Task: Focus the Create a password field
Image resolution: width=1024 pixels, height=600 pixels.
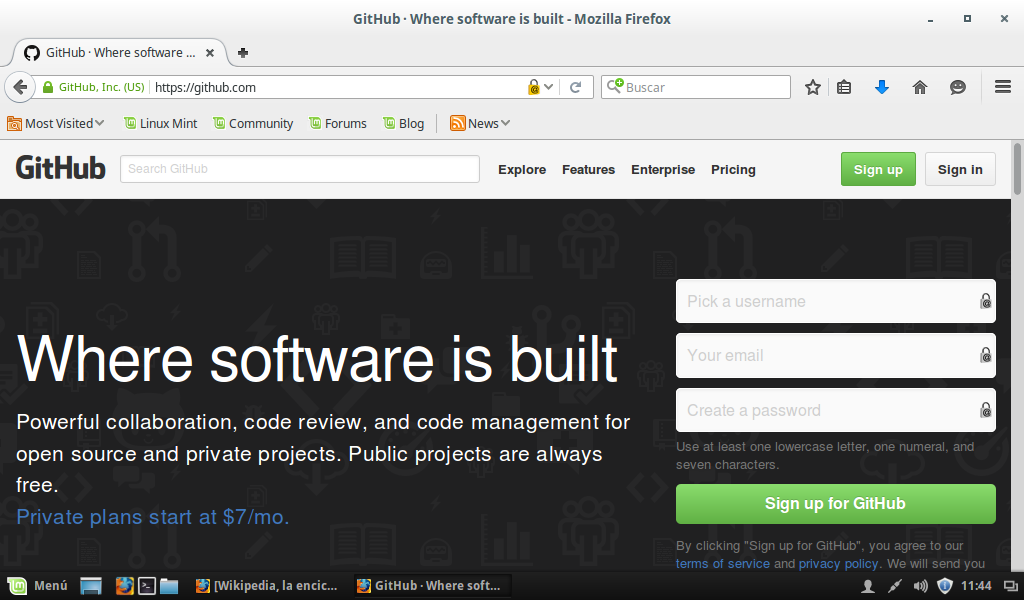Action: 835,410
